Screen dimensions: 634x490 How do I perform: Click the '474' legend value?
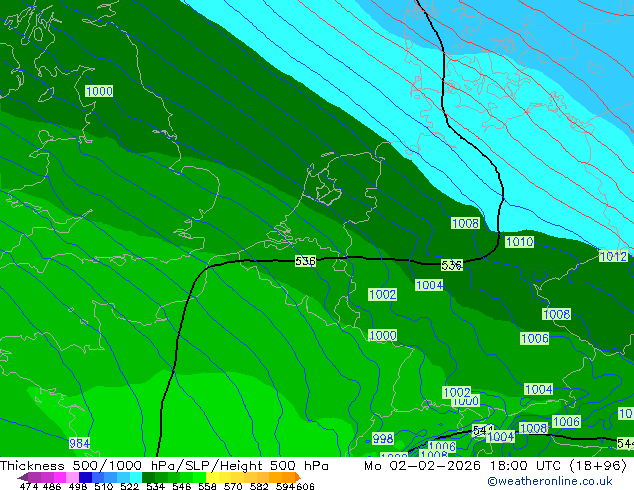(x=29, y=486)
